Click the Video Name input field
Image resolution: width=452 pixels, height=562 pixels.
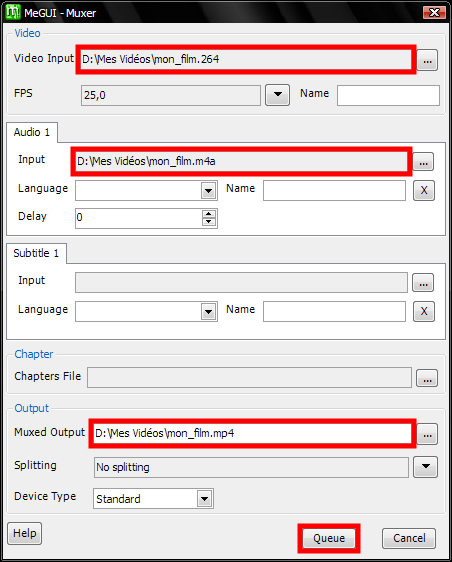coord(388,95)
